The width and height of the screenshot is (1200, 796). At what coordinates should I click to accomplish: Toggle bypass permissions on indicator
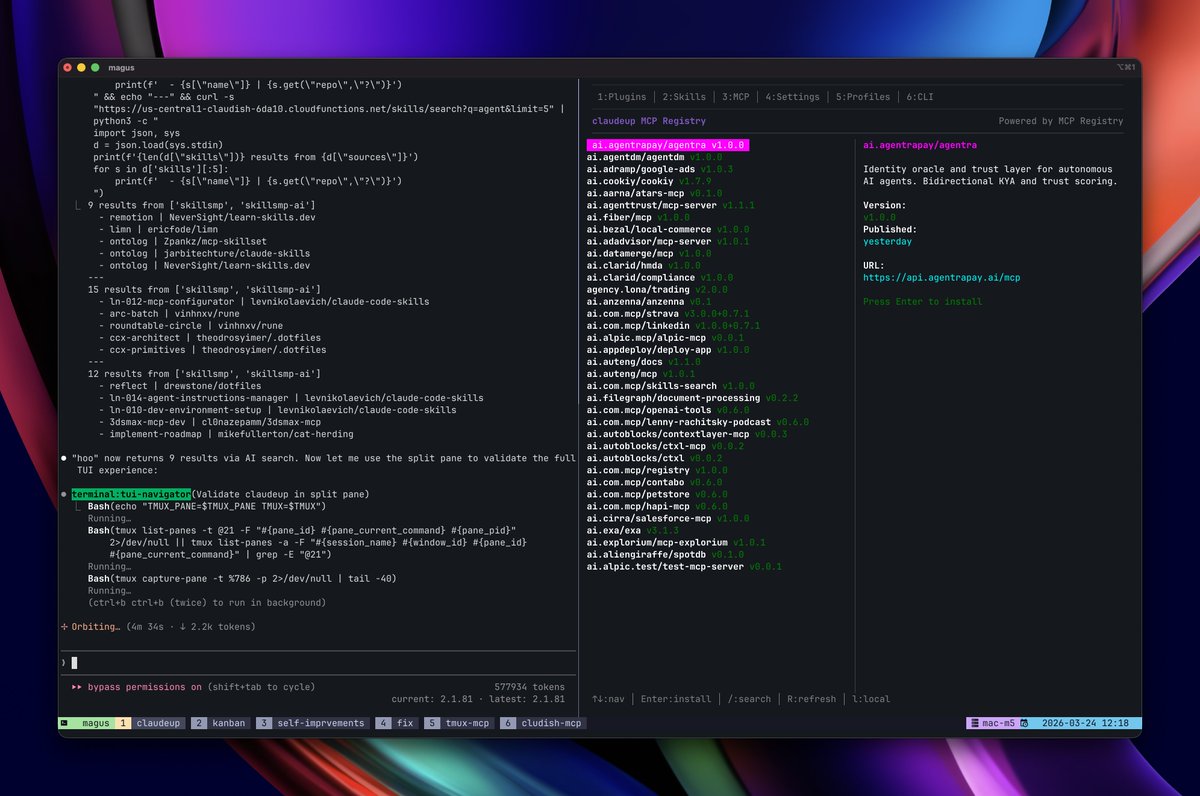coord(144,687)
